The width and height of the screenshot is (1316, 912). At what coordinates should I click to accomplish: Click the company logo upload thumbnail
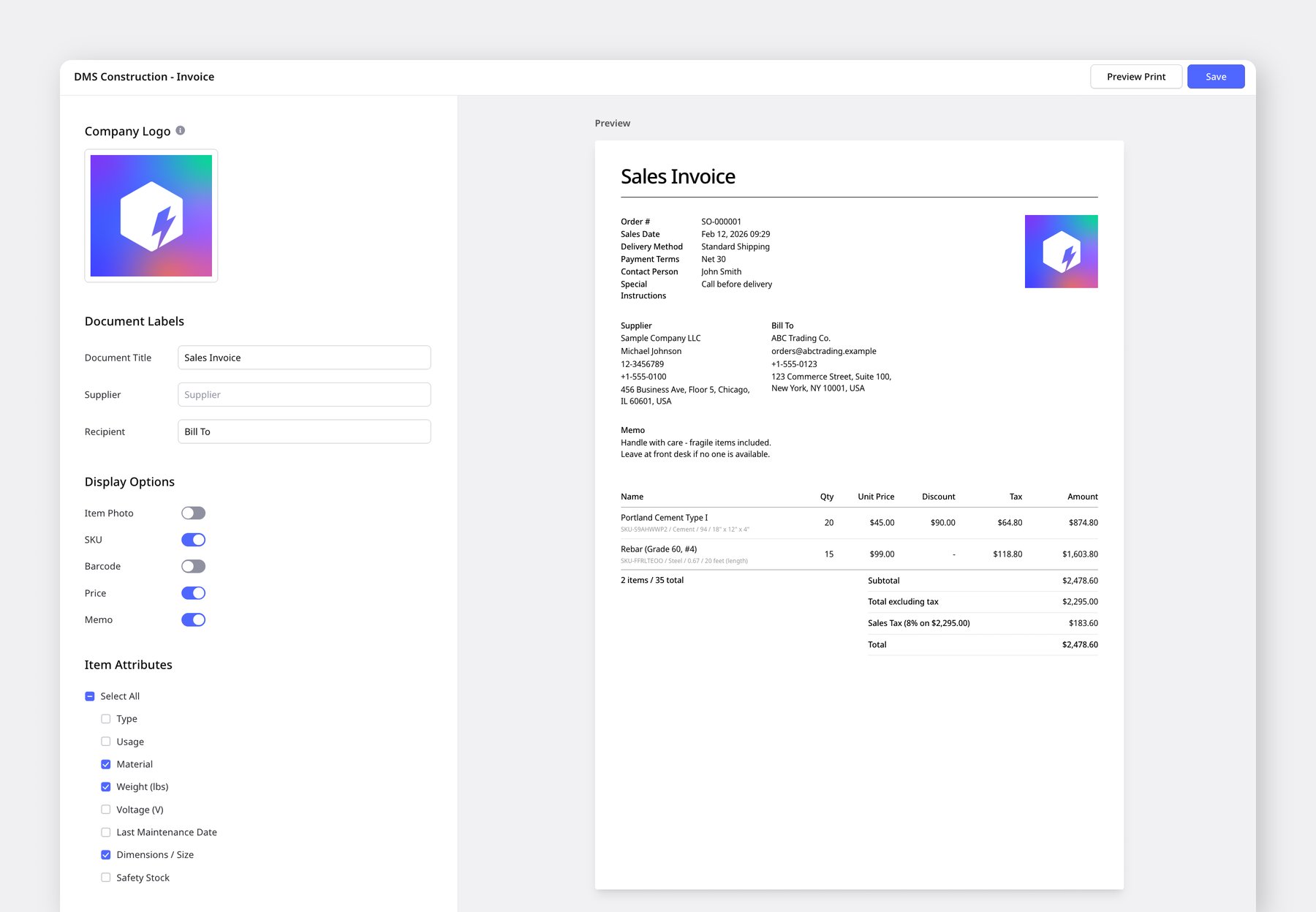pos(151,216)
